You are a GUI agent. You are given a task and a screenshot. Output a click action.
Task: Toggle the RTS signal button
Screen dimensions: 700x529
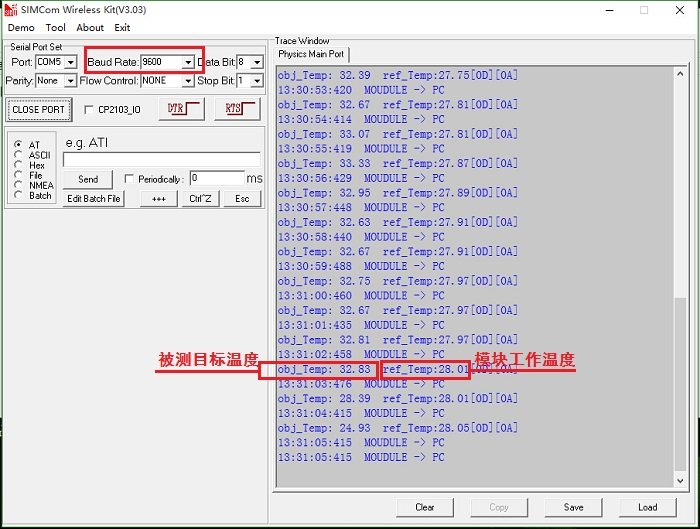238,109
